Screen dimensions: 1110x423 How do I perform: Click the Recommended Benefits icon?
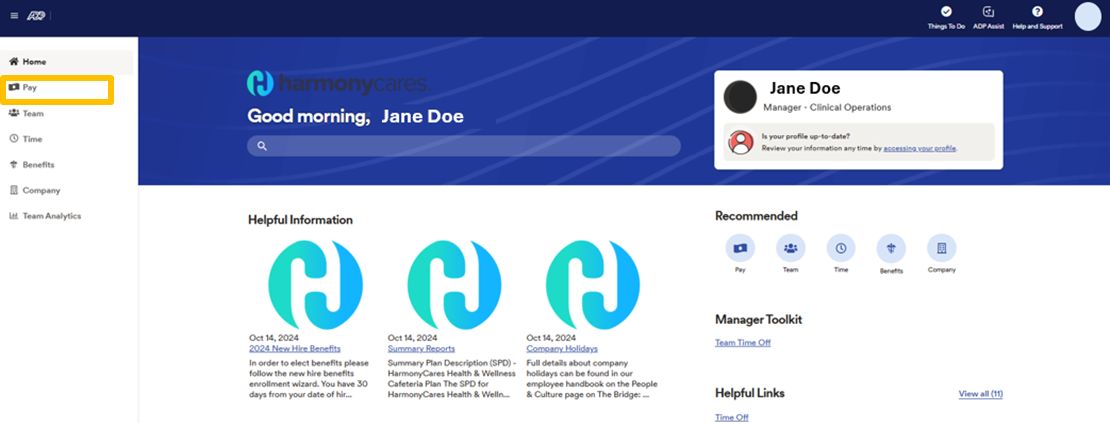click(891, 248)
